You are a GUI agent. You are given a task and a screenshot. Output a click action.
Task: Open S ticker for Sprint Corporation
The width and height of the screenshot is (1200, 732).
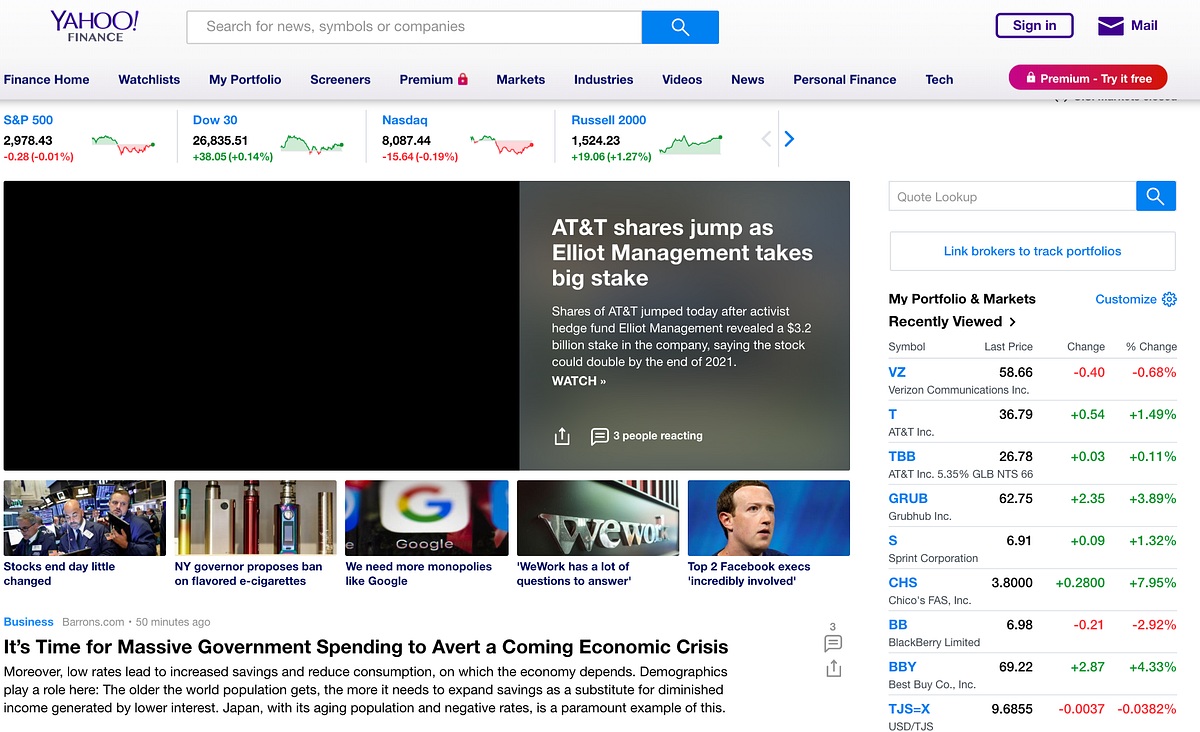[893, 540]
